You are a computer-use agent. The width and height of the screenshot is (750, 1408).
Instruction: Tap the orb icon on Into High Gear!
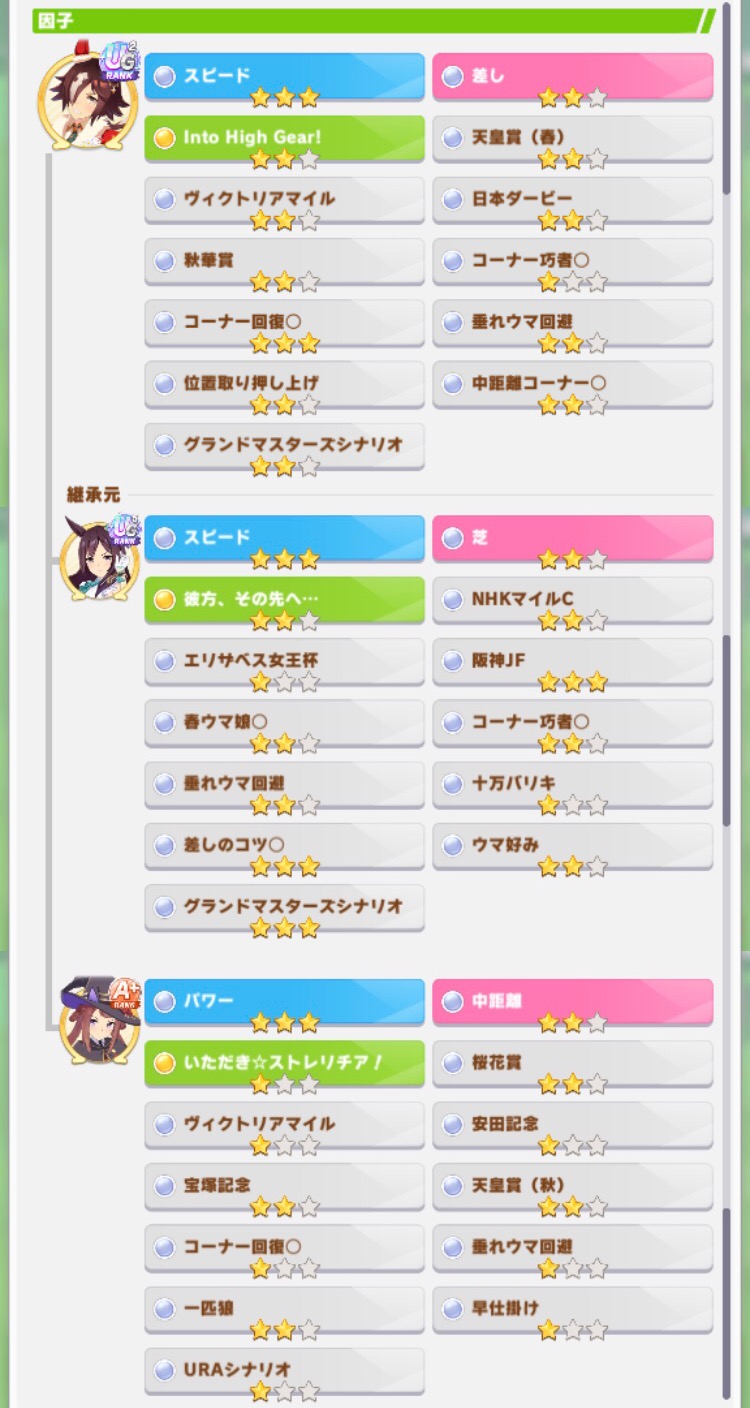tap(165, 137)
